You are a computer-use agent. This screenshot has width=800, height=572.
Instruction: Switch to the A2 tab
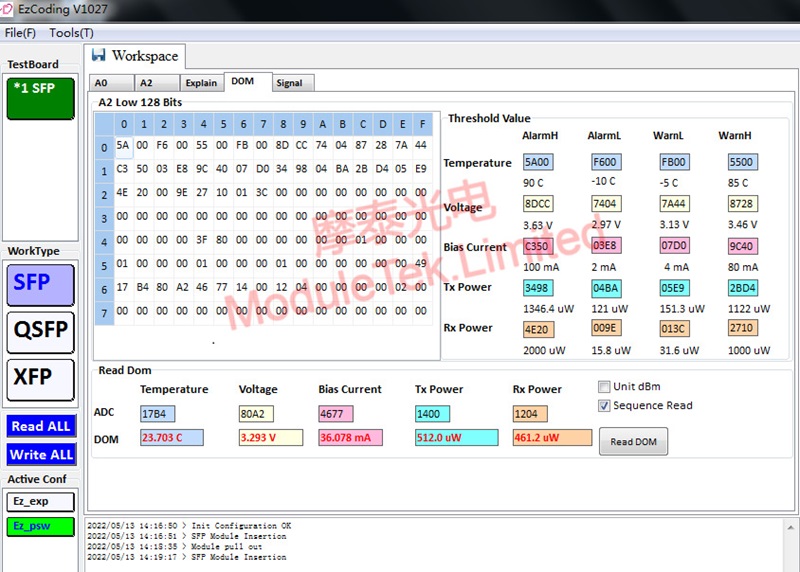point(157,83)
